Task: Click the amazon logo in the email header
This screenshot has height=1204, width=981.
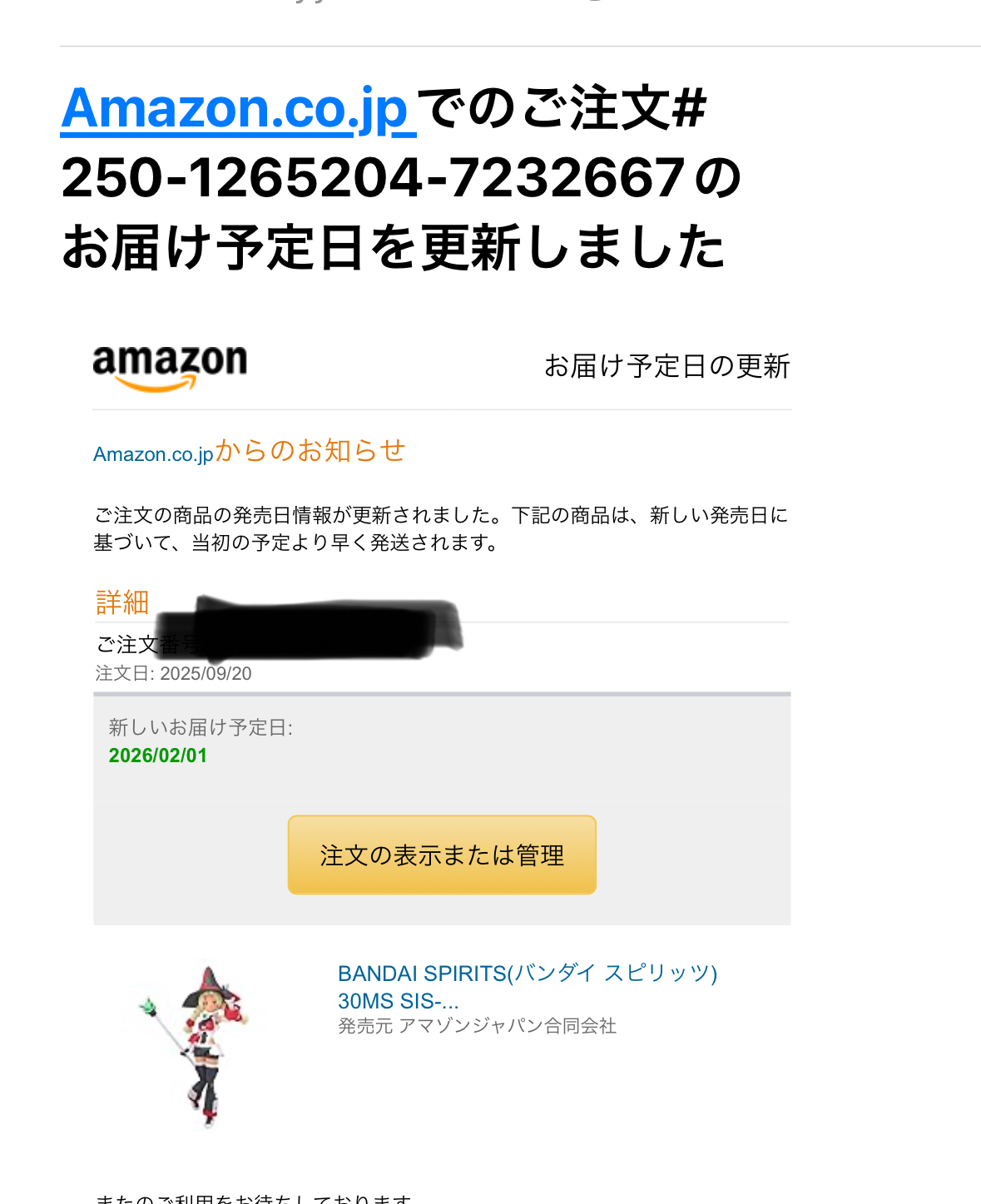Action: 170,368
